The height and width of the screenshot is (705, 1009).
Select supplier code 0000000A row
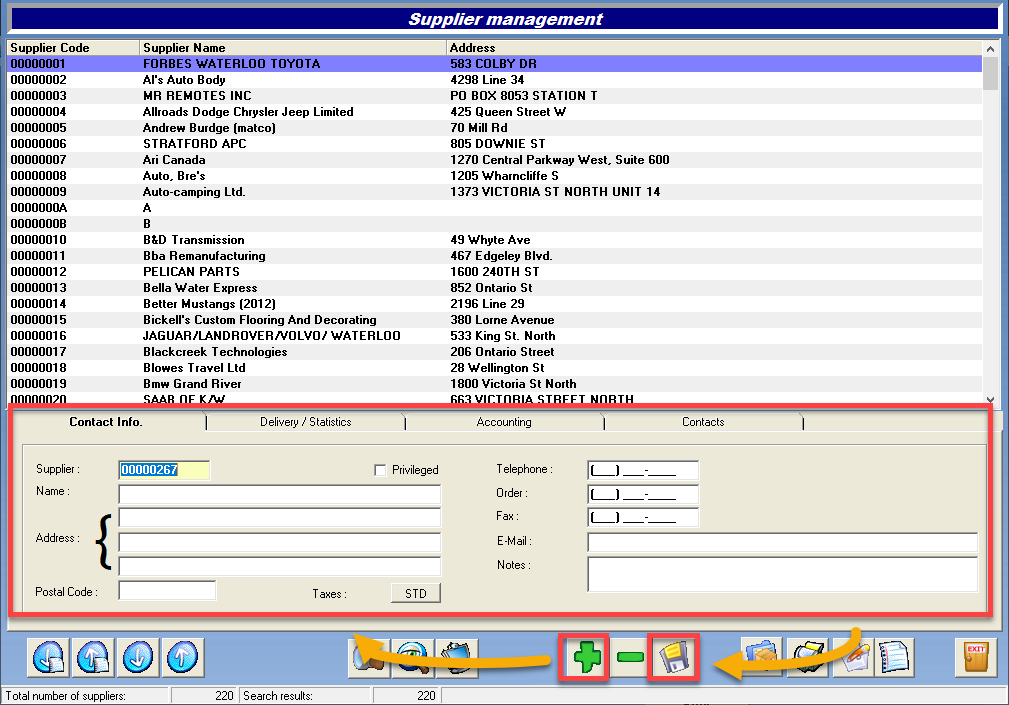tap(494, 208)
